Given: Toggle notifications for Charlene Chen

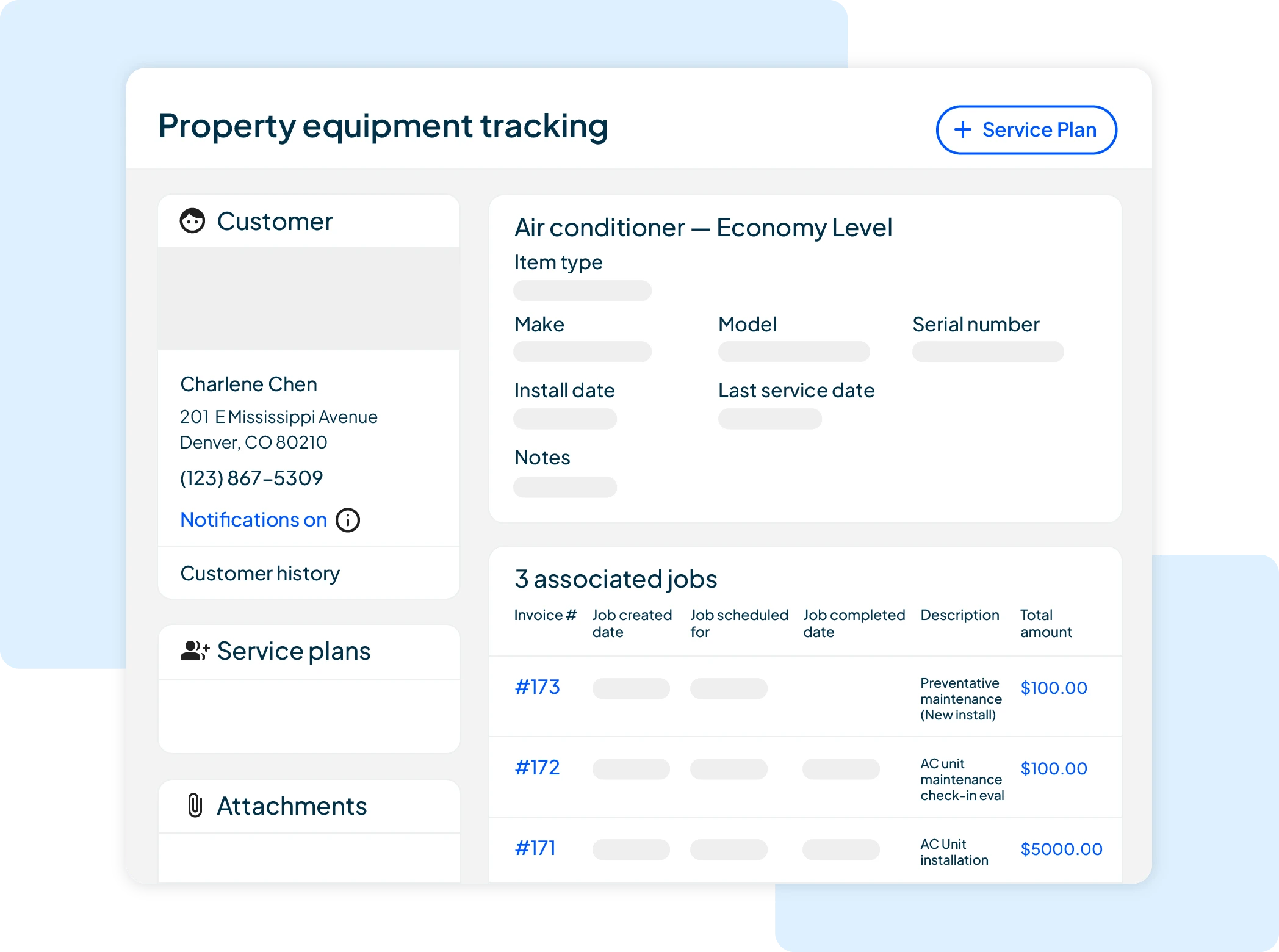Looking at the screenshot, I should 253,519.
